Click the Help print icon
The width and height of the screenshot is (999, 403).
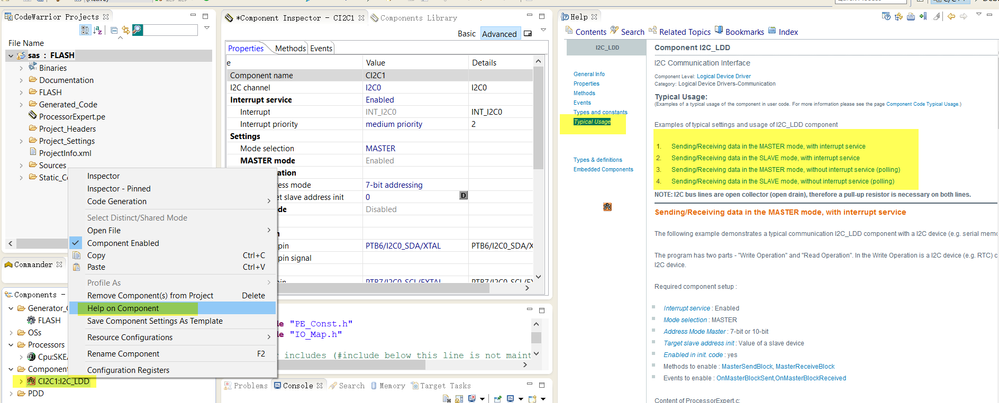click(910, 17)
